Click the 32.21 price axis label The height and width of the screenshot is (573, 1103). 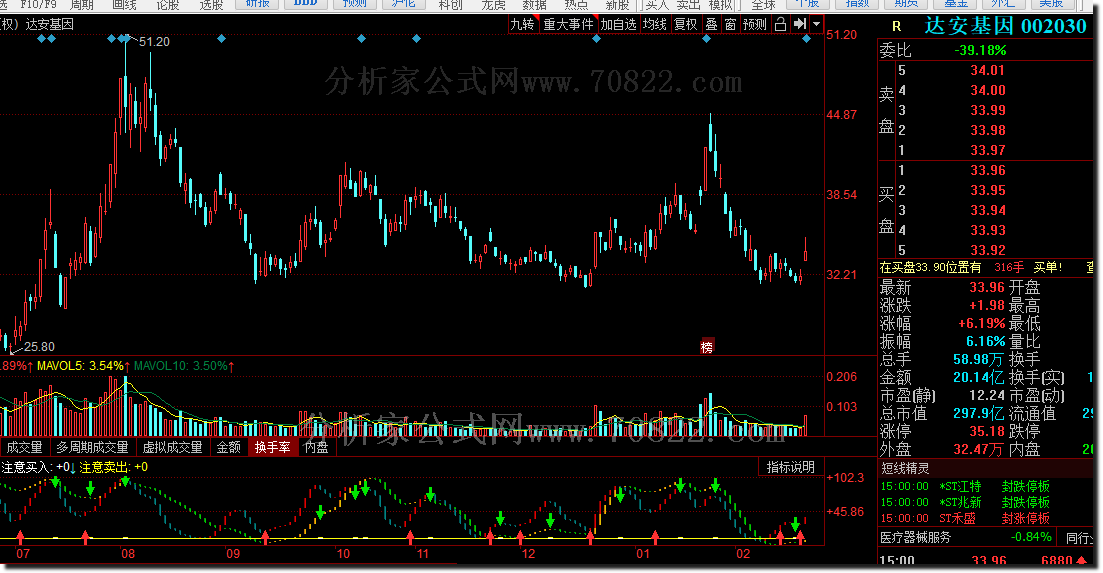tap(841, 275)
